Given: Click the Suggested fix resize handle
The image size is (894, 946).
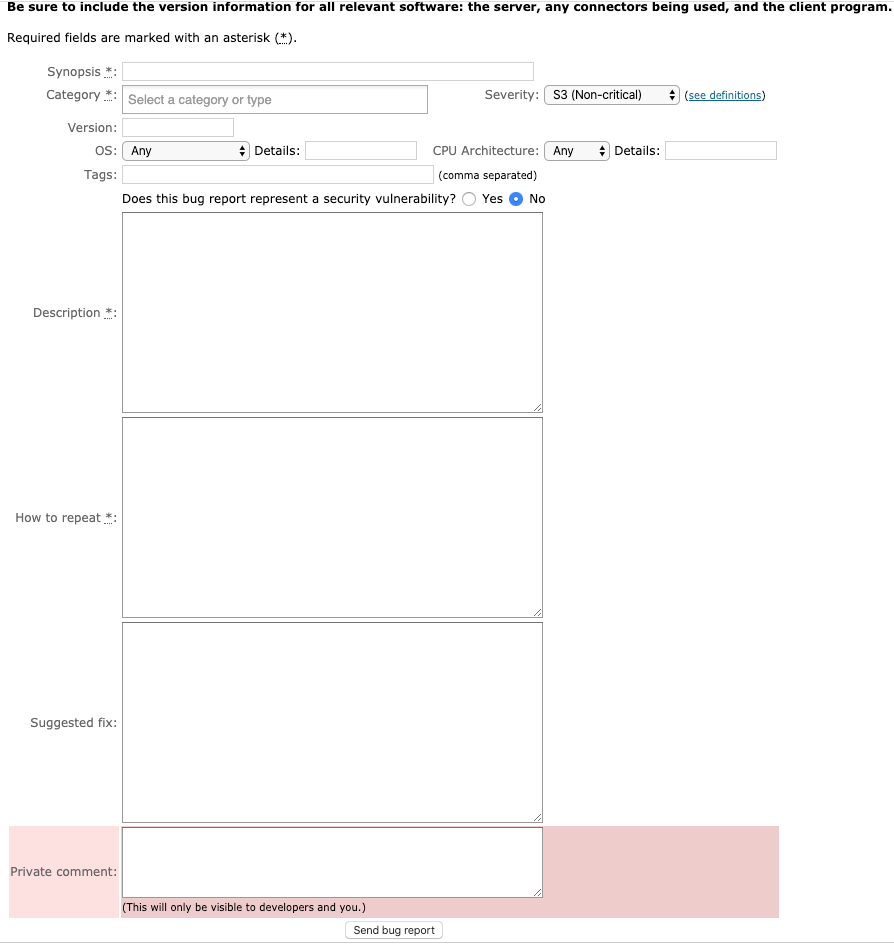Looking at the screenshot, I should pos(537,817).
